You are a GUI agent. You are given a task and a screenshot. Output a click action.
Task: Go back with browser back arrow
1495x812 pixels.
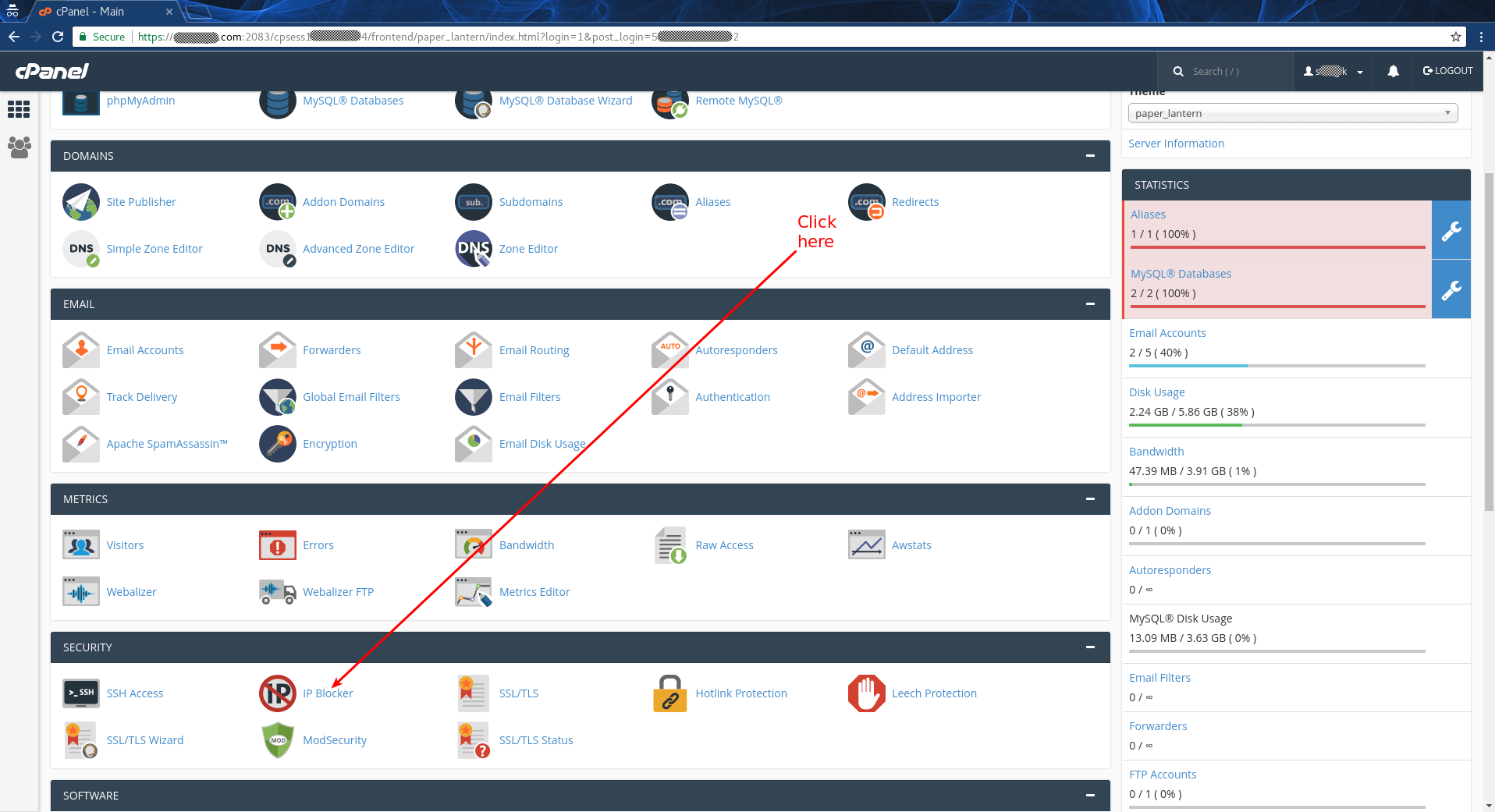[x=13, y=37]
